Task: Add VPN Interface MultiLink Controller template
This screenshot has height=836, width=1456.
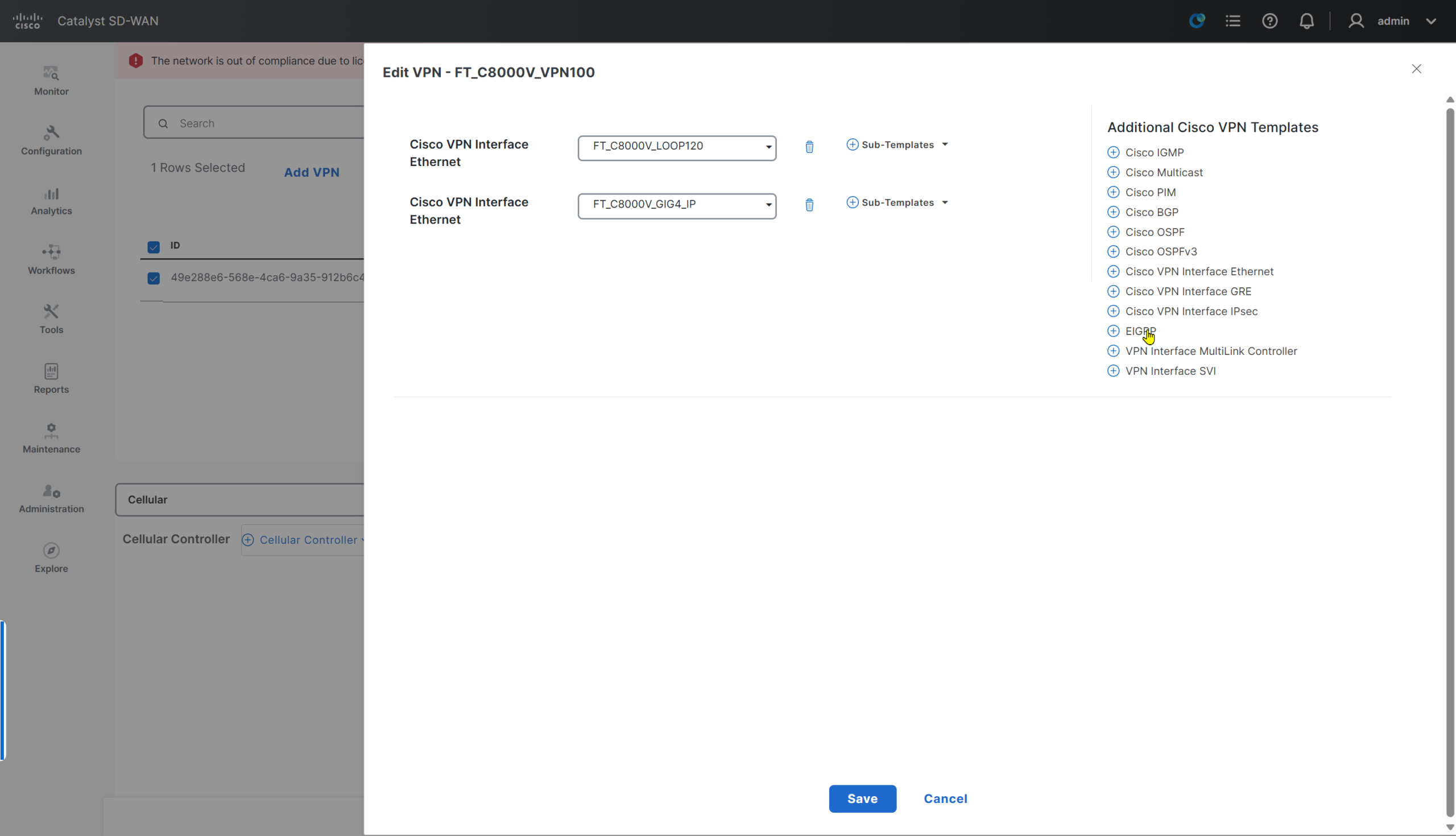Action: (x=1202, y=351)
